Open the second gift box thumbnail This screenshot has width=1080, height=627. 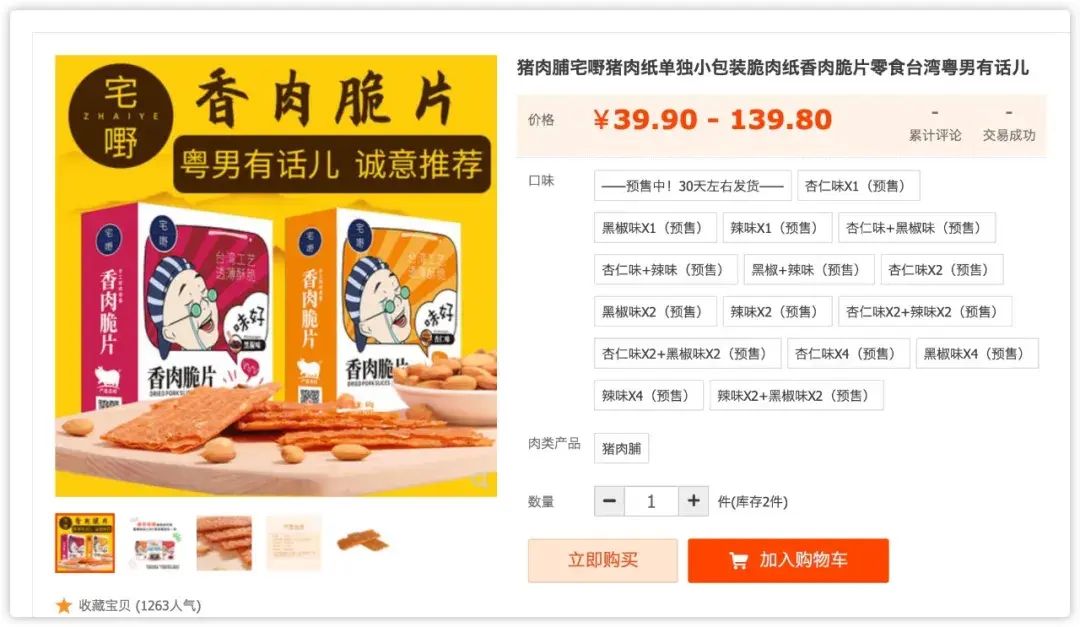pos(155,543)
